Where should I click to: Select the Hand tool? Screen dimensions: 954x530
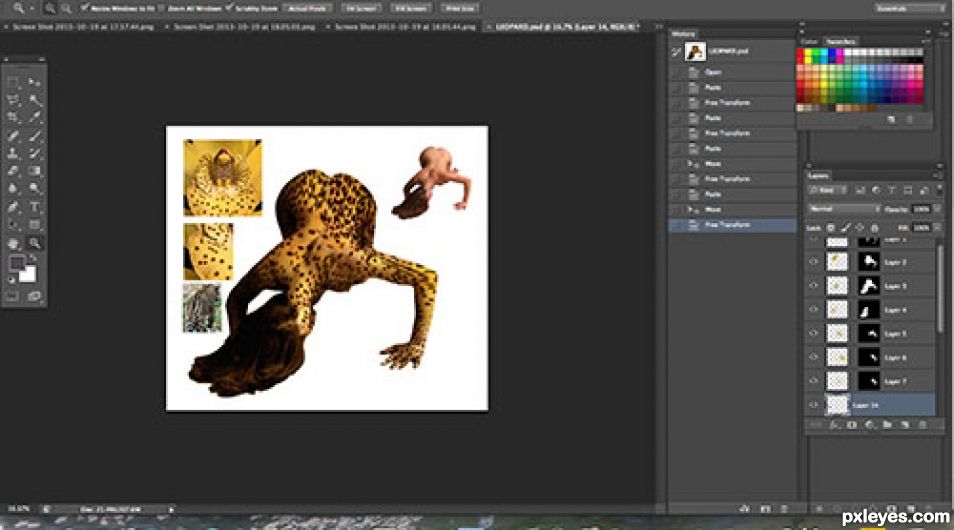(13, 243)
